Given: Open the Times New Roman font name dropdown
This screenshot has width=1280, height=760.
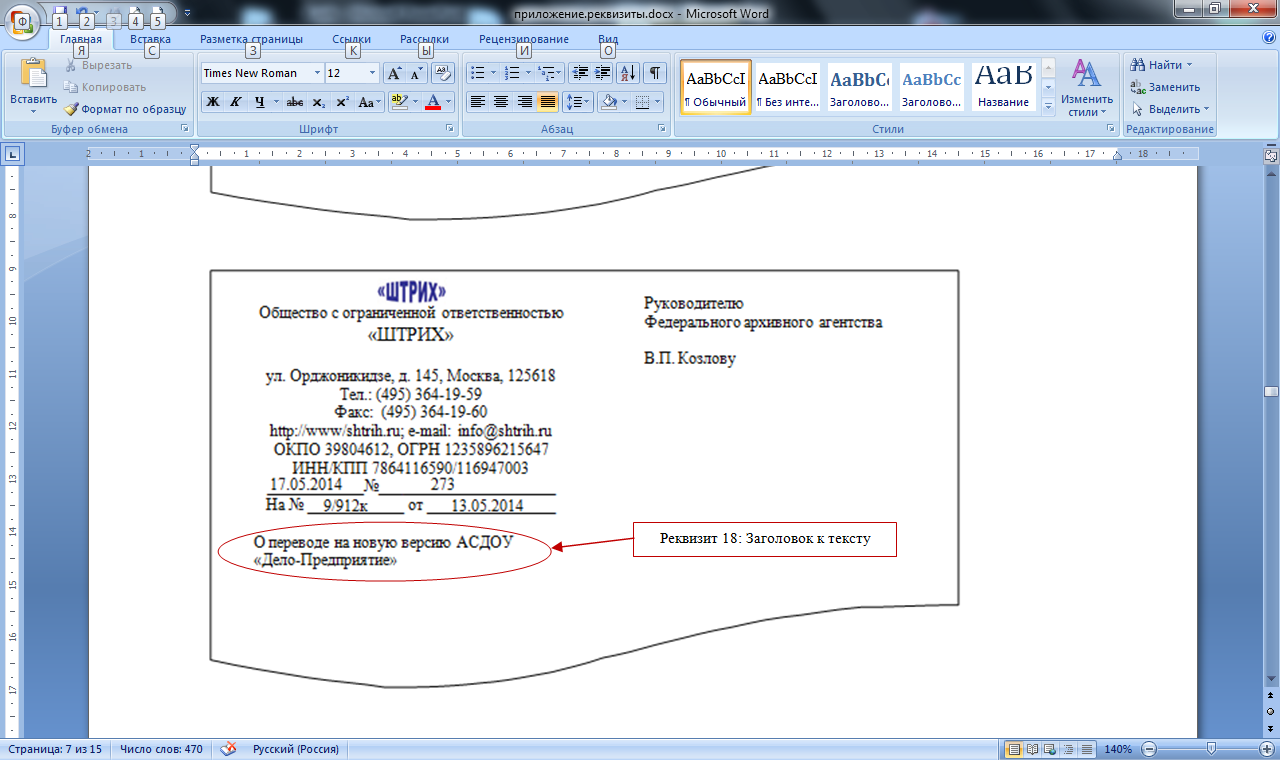Looking at the screenshot, I should pyautogui.click(x=318, y=73).
